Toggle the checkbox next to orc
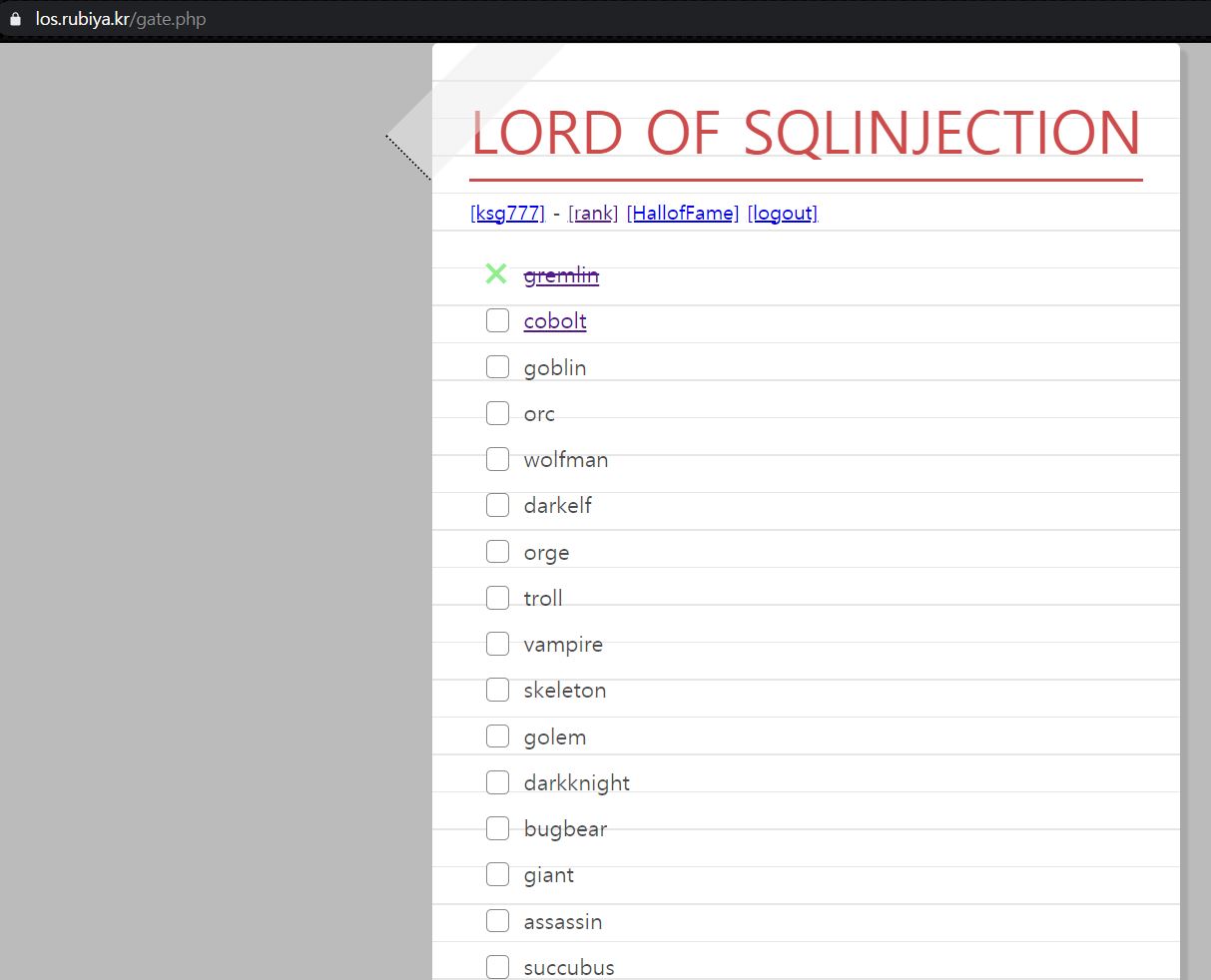 (x=497, y=412)
